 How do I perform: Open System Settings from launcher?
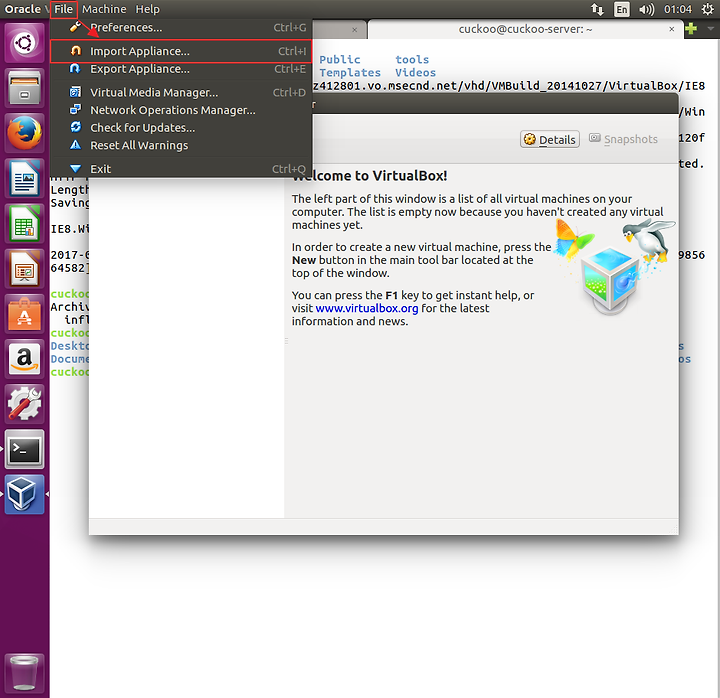tap(24, 404)
